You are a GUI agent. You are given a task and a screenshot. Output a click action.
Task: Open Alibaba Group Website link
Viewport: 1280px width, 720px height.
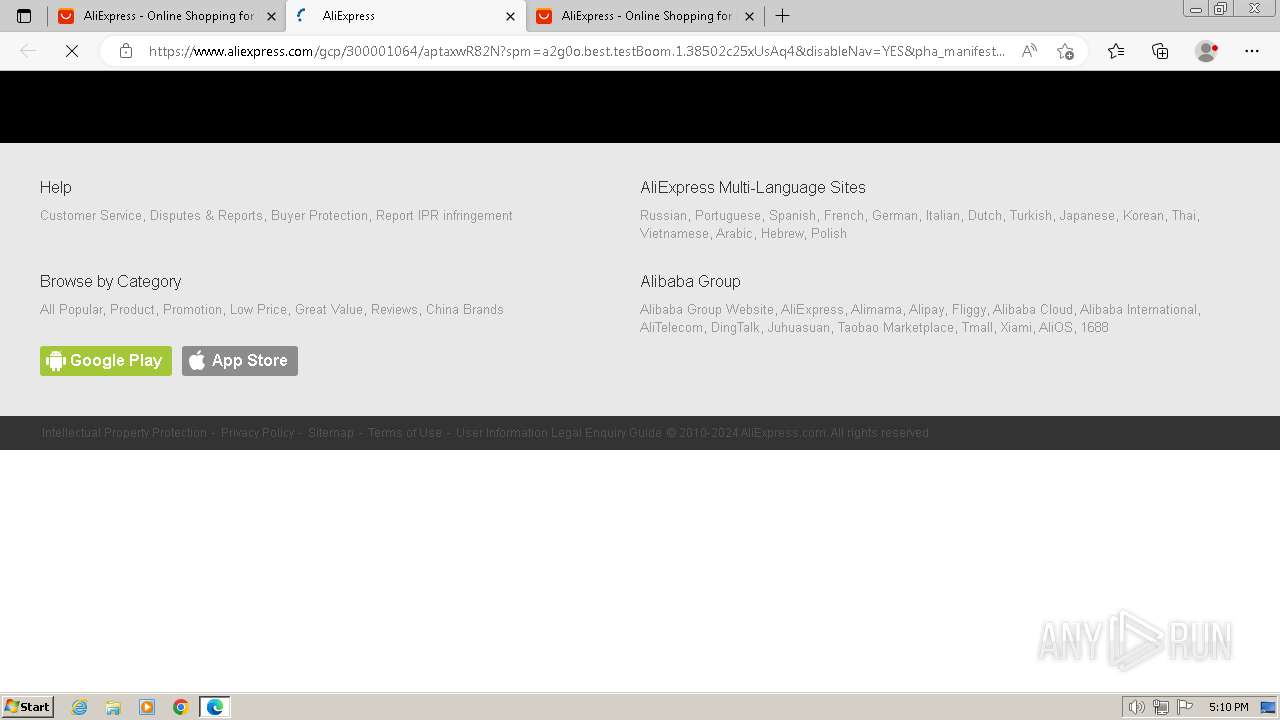(707, 310)
